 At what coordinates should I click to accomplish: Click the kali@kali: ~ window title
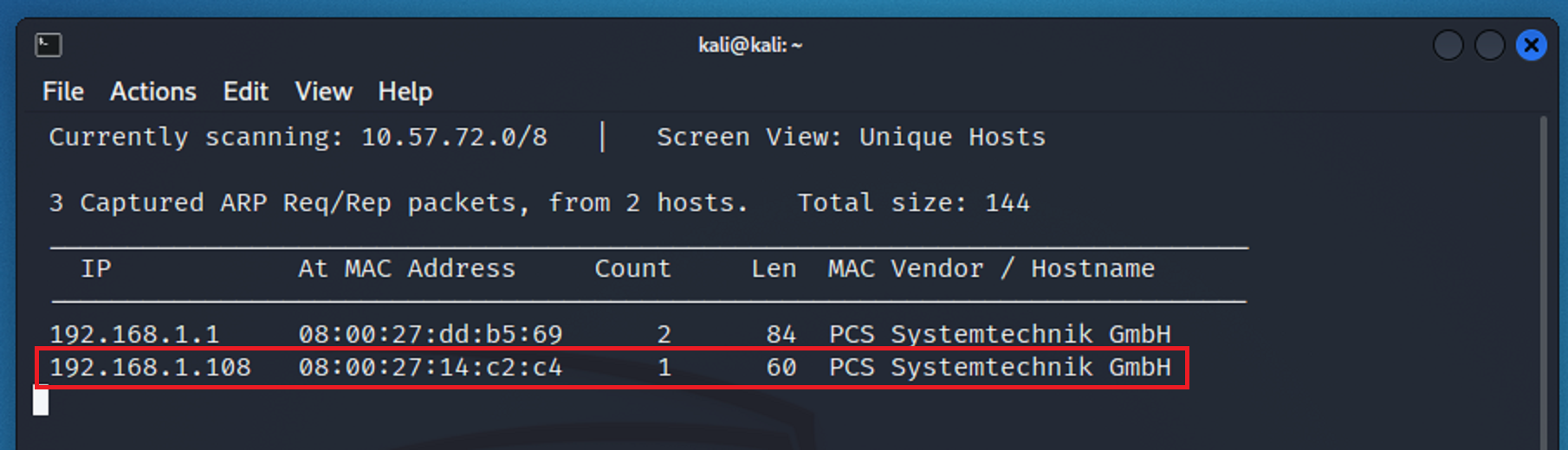(750, 45)
